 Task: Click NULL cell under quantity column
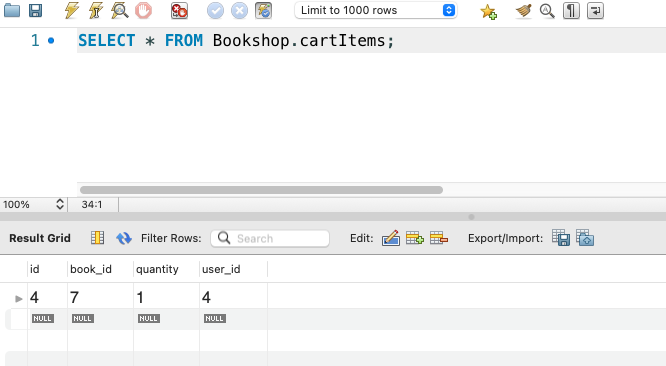(x=149, y=318)
